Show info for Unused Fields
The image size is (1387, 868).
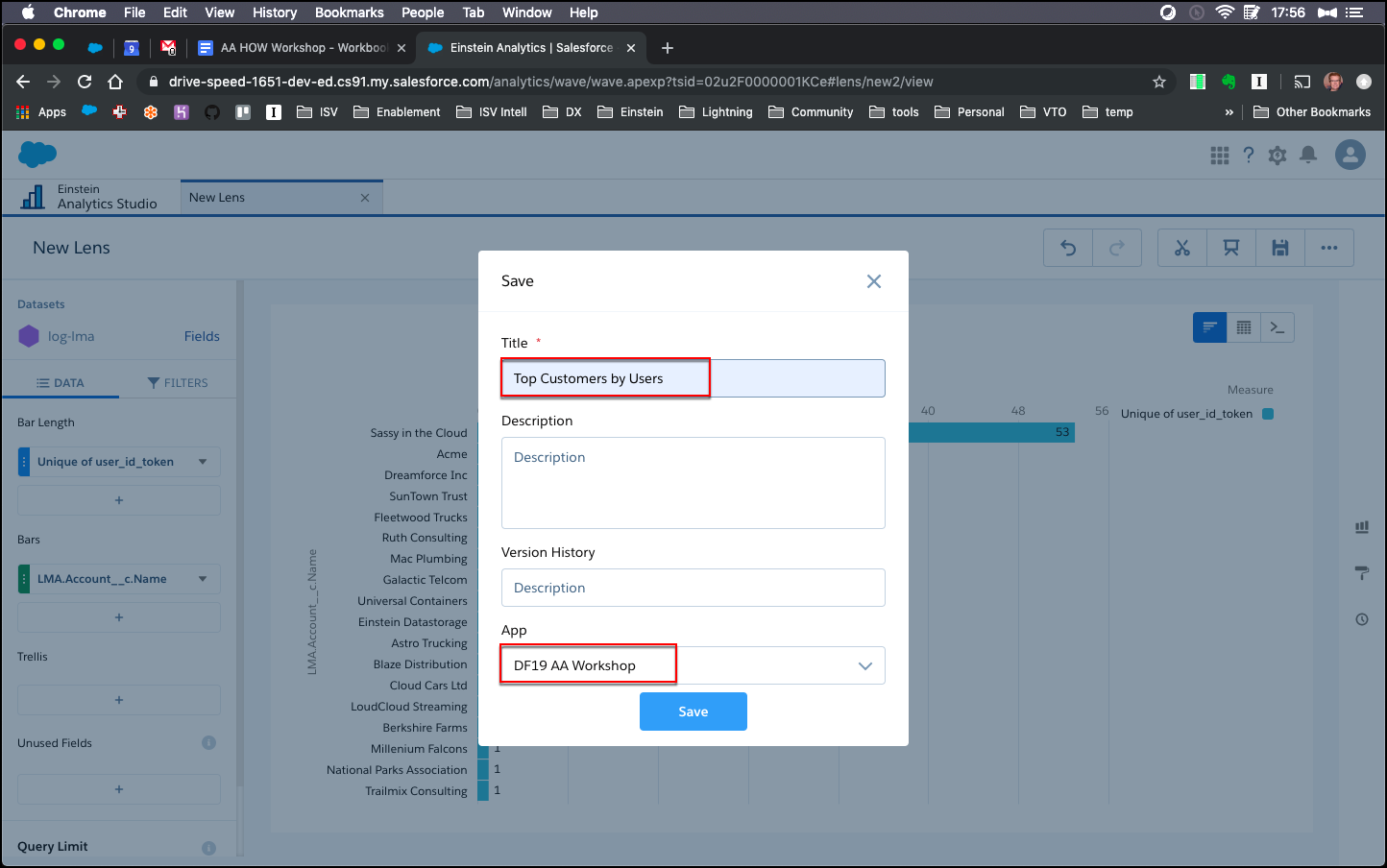point(208,742)
